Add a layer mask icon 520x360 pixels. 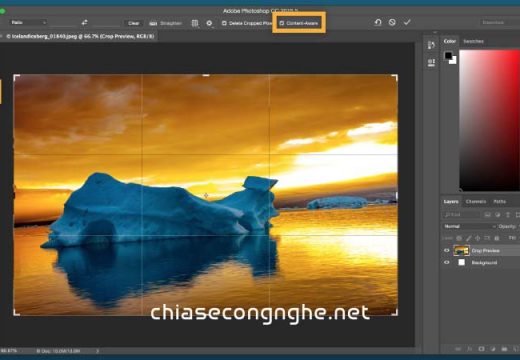point(481,349)
